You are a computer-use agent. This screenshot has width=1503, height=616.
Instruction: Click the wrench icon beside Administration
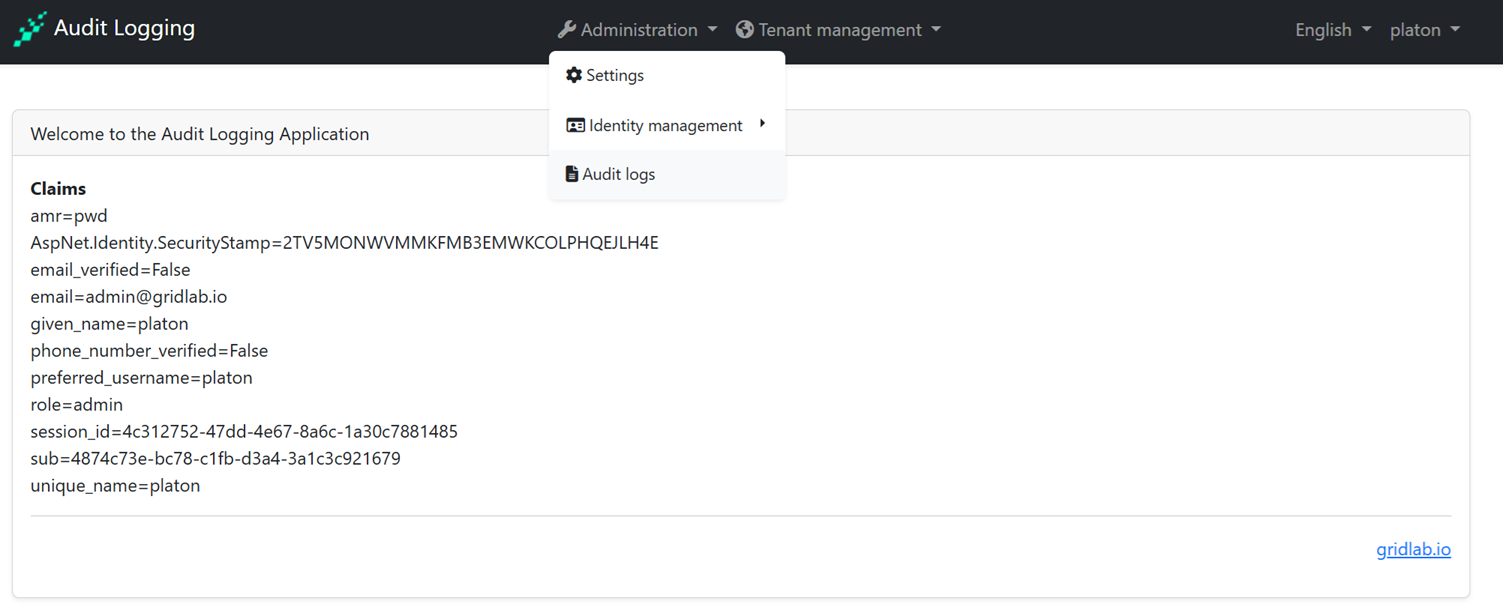567,29
